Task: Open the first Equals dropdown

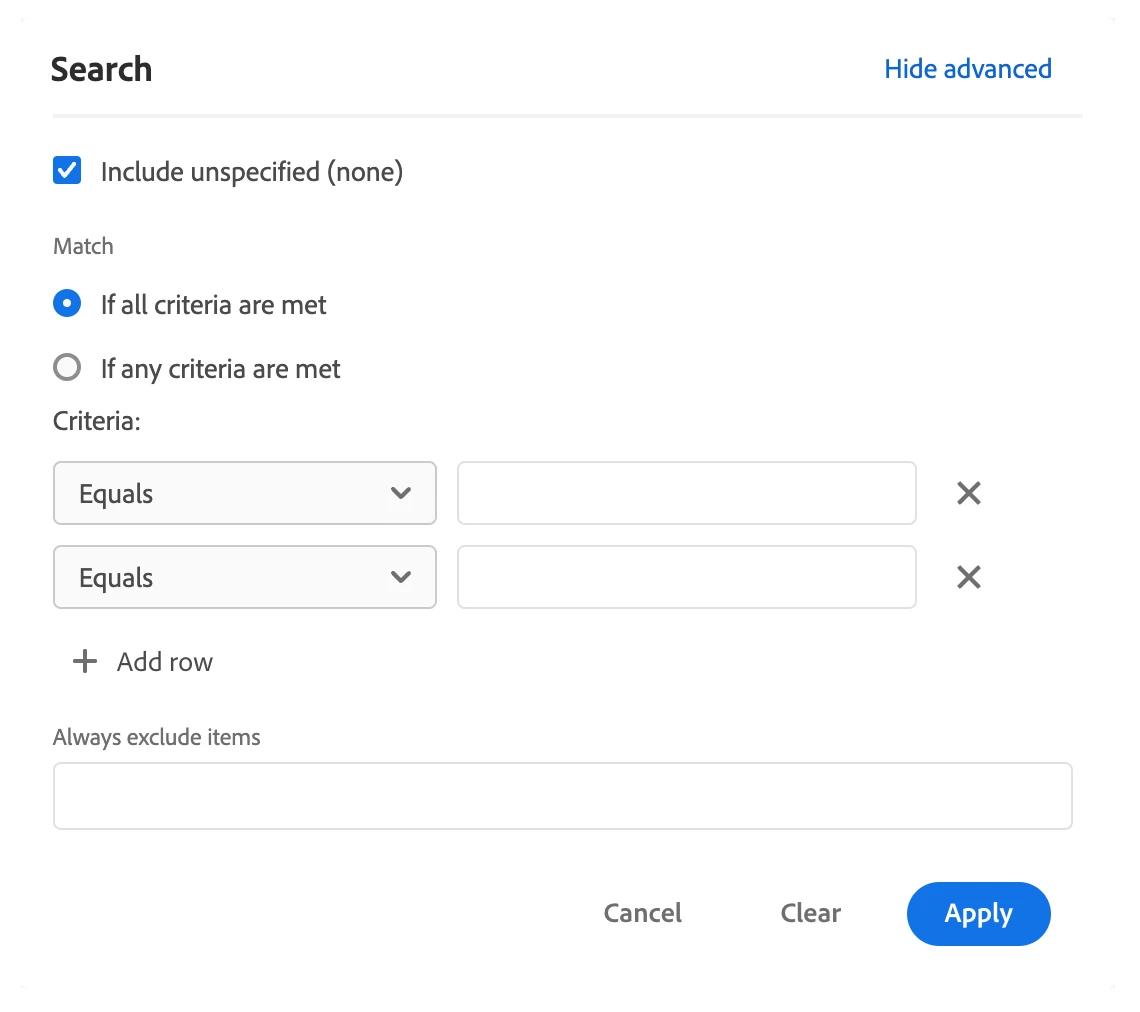Action: pyautogui.click(x=244, y=493)
